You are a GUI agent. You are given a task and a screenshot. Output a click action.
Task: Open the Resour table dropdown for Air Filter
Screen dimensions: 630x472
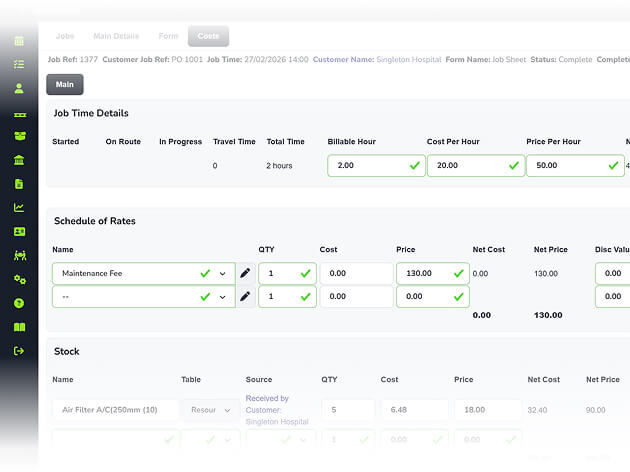click(211, 410)
